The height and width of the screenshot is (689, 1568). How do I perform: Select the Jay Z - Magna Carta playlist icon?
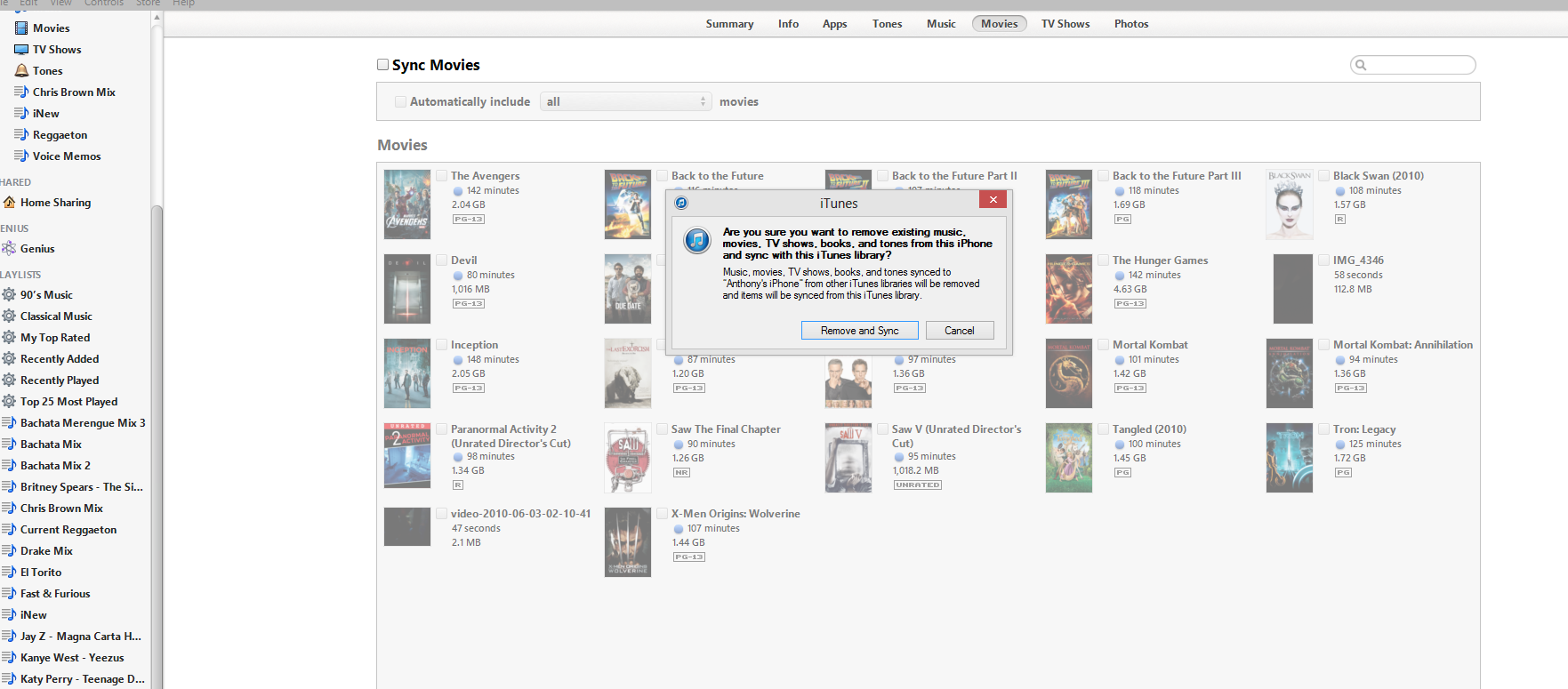9,637
